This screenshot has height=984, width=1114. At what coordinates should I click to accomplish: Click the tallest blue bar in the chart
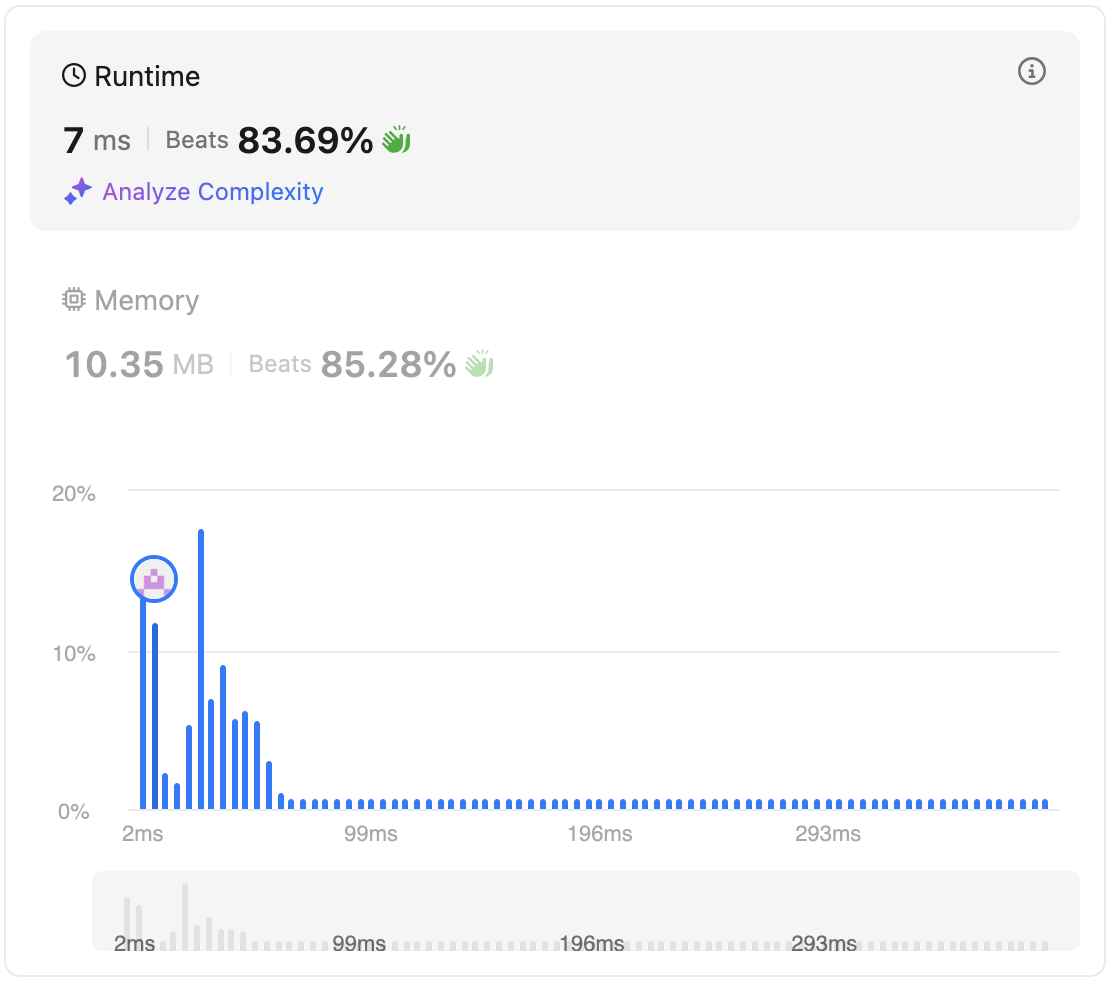201,668
